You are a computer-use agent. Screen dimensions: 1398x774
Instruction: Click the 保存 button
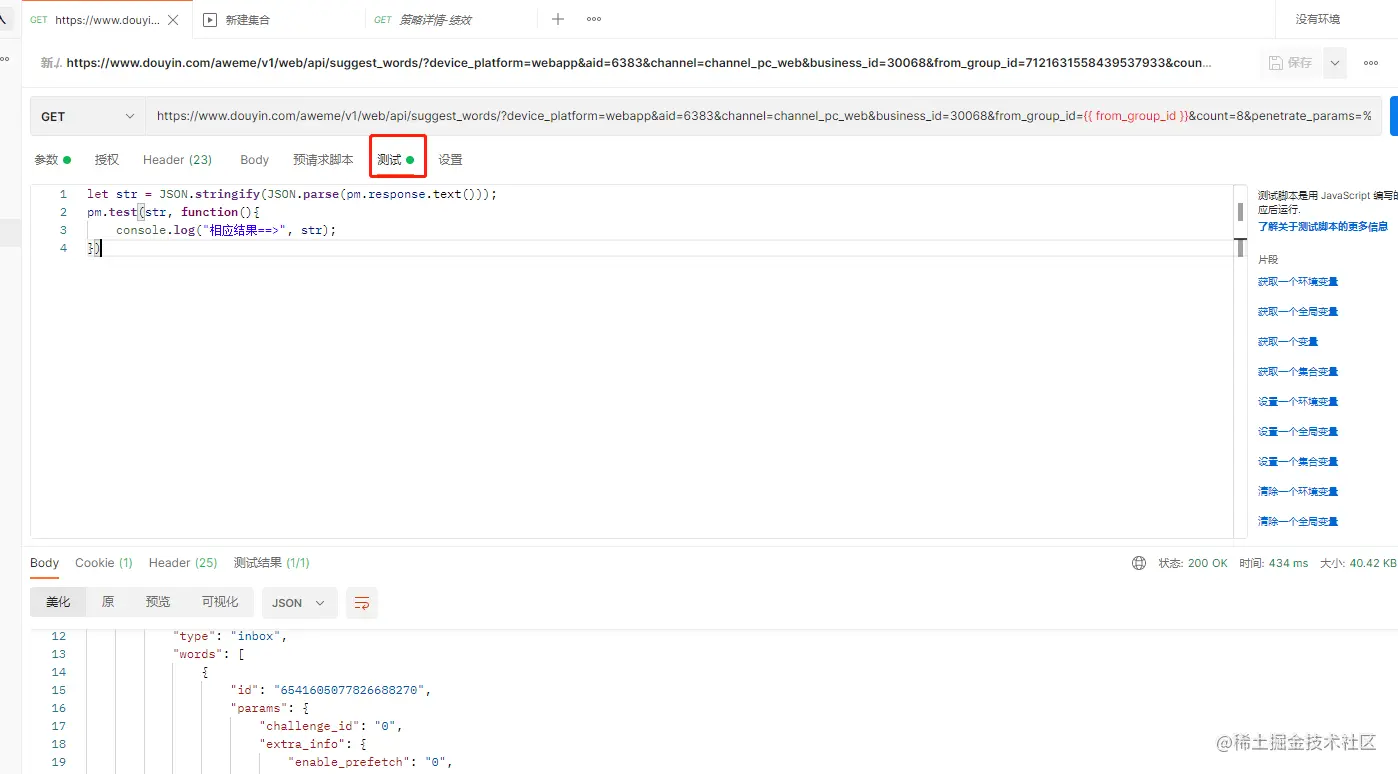[1290, 62]
